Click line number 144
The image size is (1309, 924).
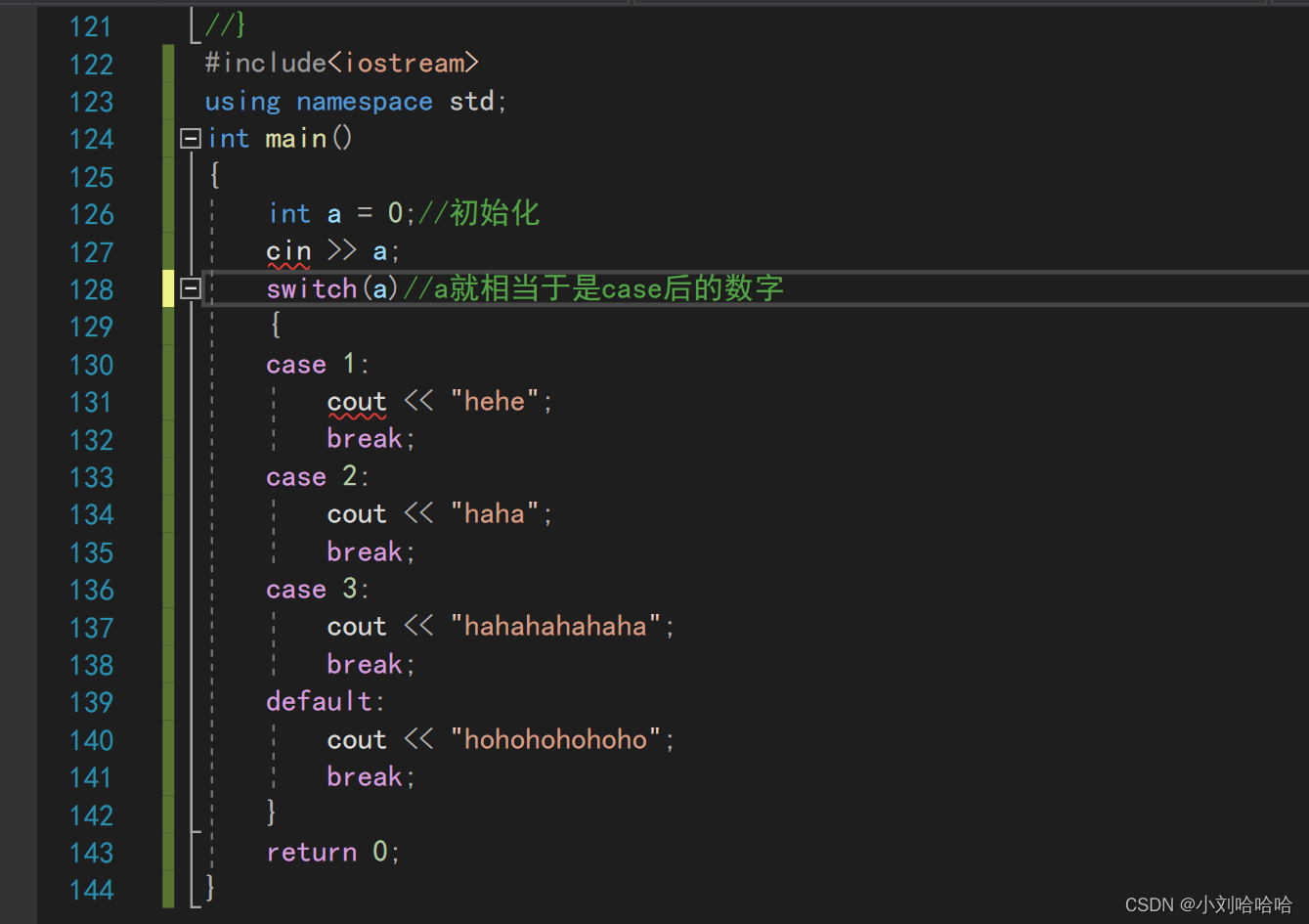pos(91,890)
